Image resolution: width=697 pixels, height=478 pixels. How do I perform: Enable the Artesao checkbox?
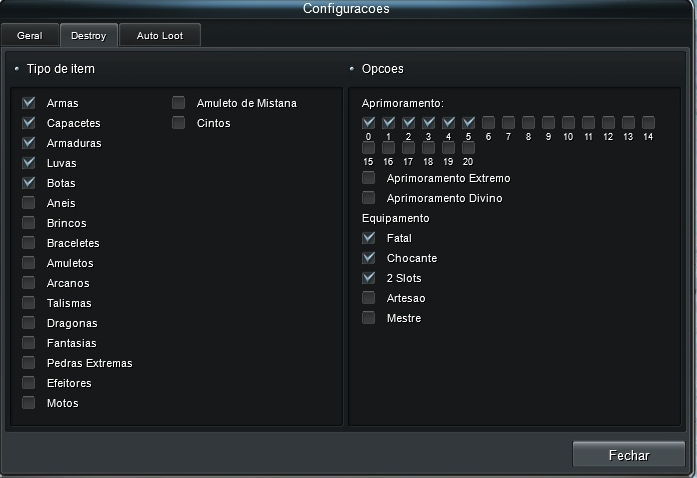(369, 298)
